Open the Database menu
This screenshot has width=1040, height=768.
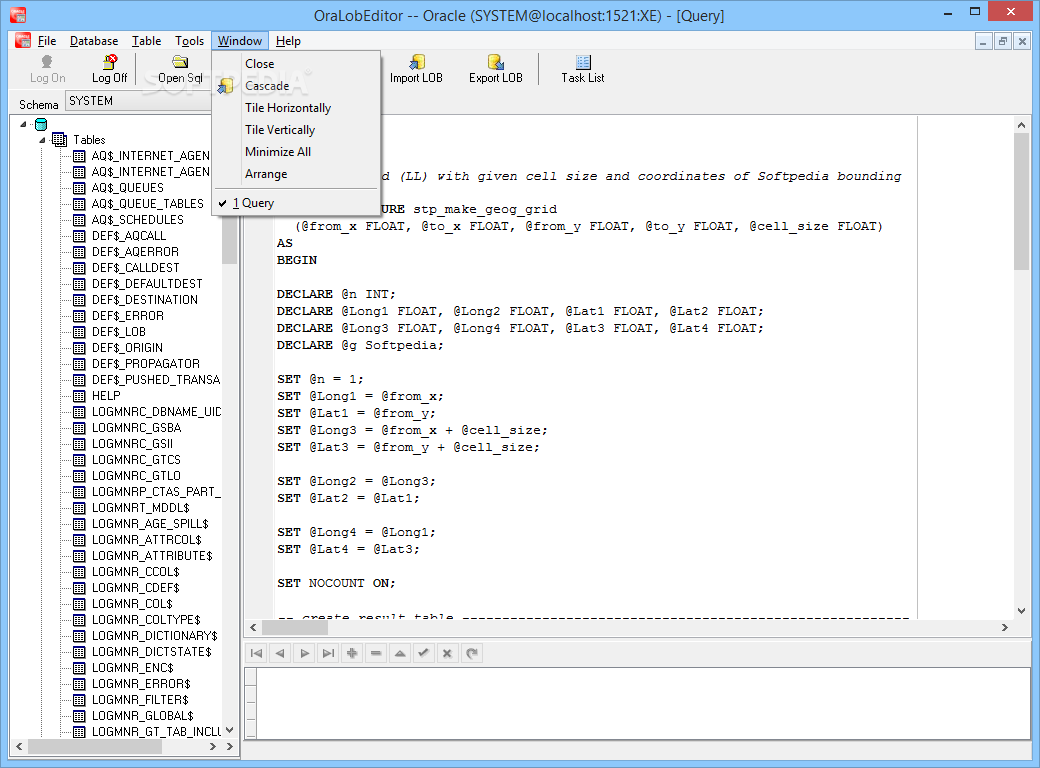pos(94,41)
